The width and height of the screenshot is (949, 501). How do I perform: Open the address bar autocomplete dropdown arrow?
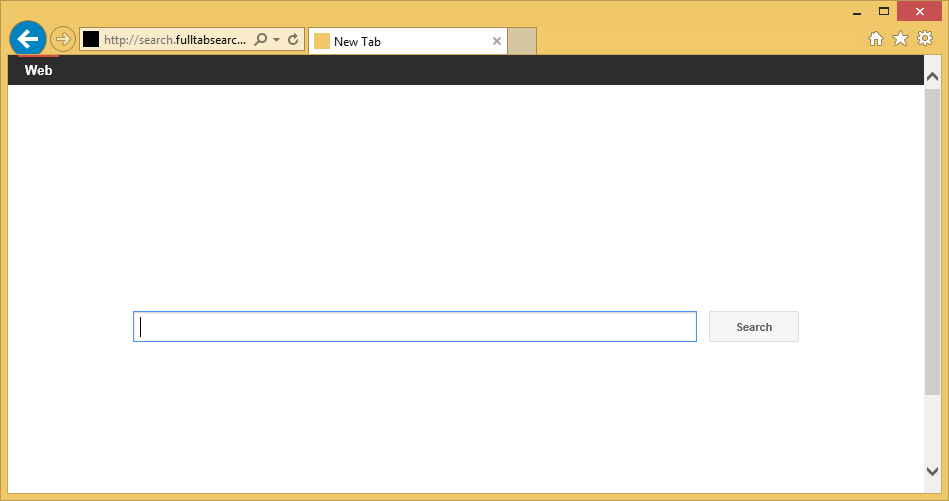pyautogui.click(x=277, y=40)
